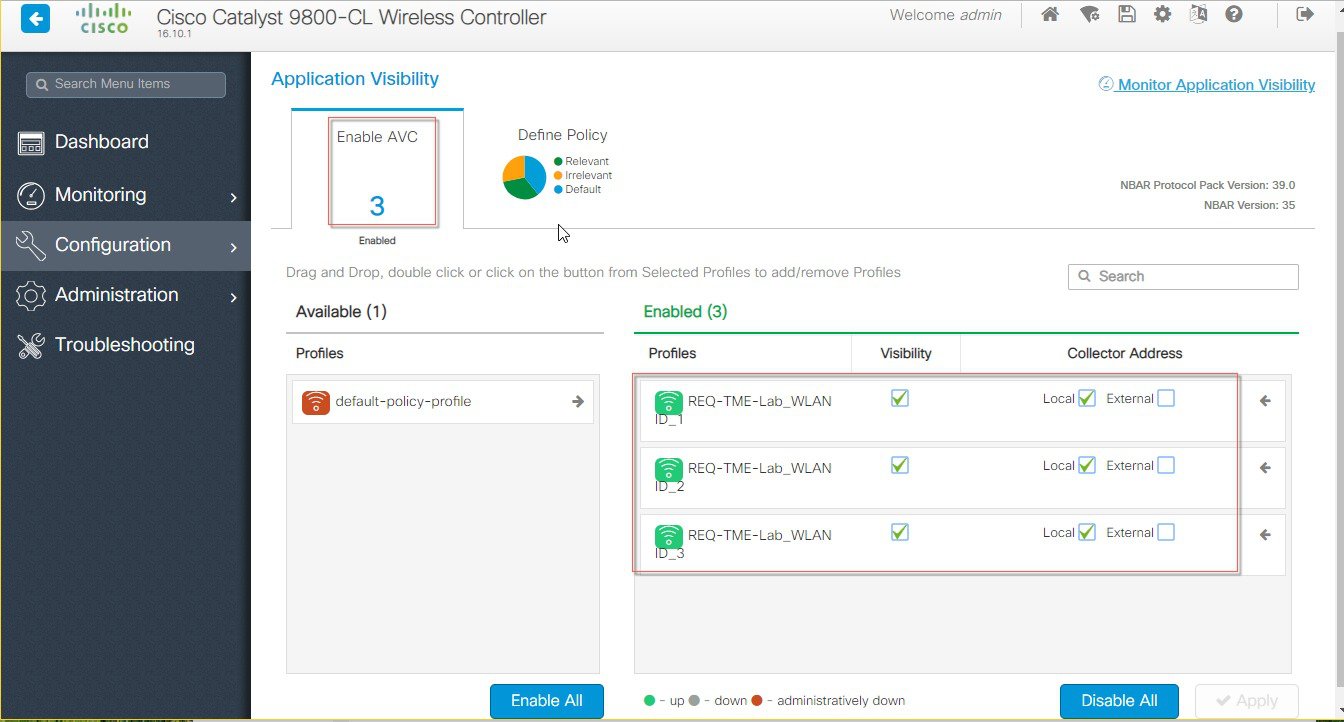Click the Collector Address column header
The height and width of the screenshot is (722, 1344).
1125,353
